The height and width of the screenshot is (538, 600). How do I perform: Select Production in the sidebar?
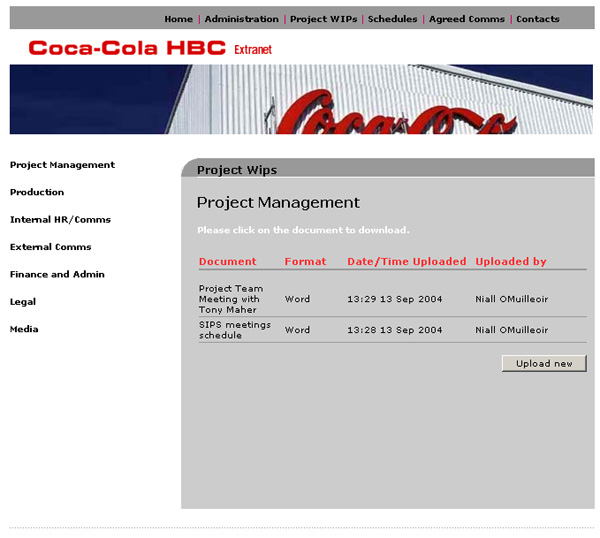[x=37, y=192]
